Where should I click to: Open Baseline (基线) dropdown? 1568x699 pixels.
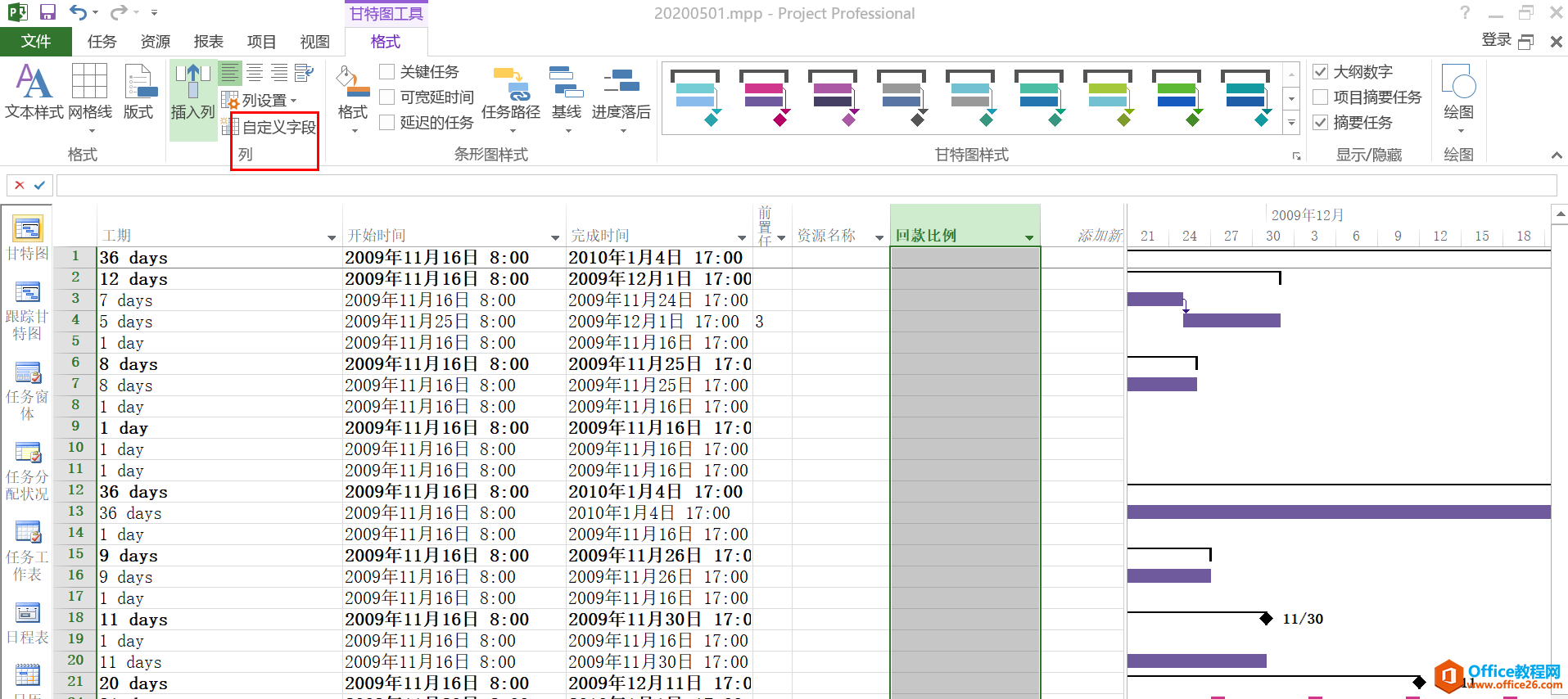(x=567, y=97)
